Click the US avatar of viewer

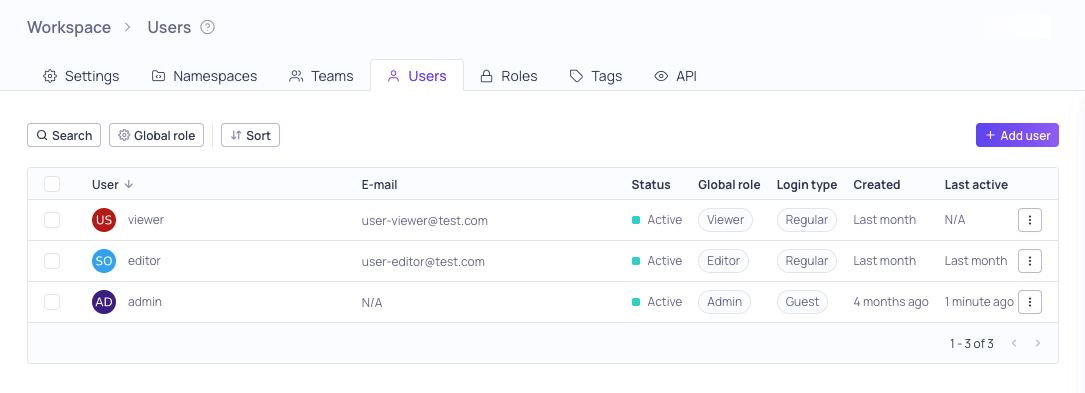pos(104,220)
